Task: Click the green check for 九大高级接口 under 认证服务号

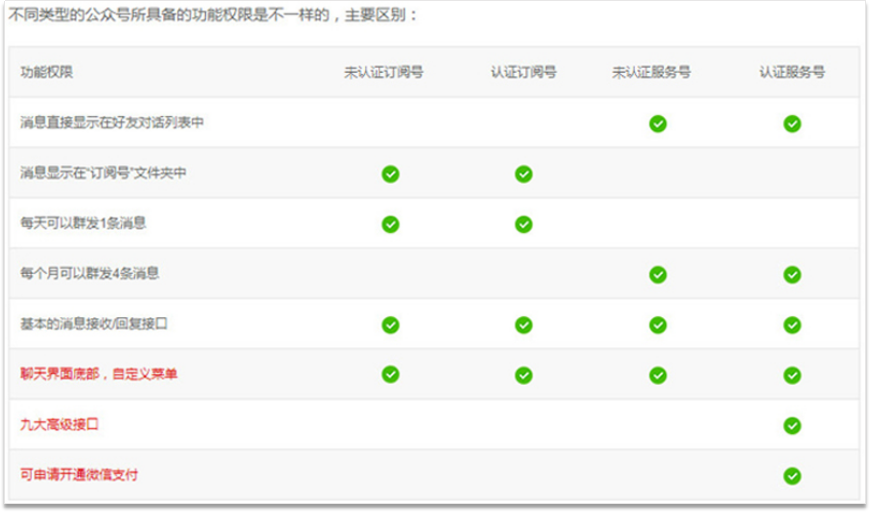Action: (x=792, y=425)
